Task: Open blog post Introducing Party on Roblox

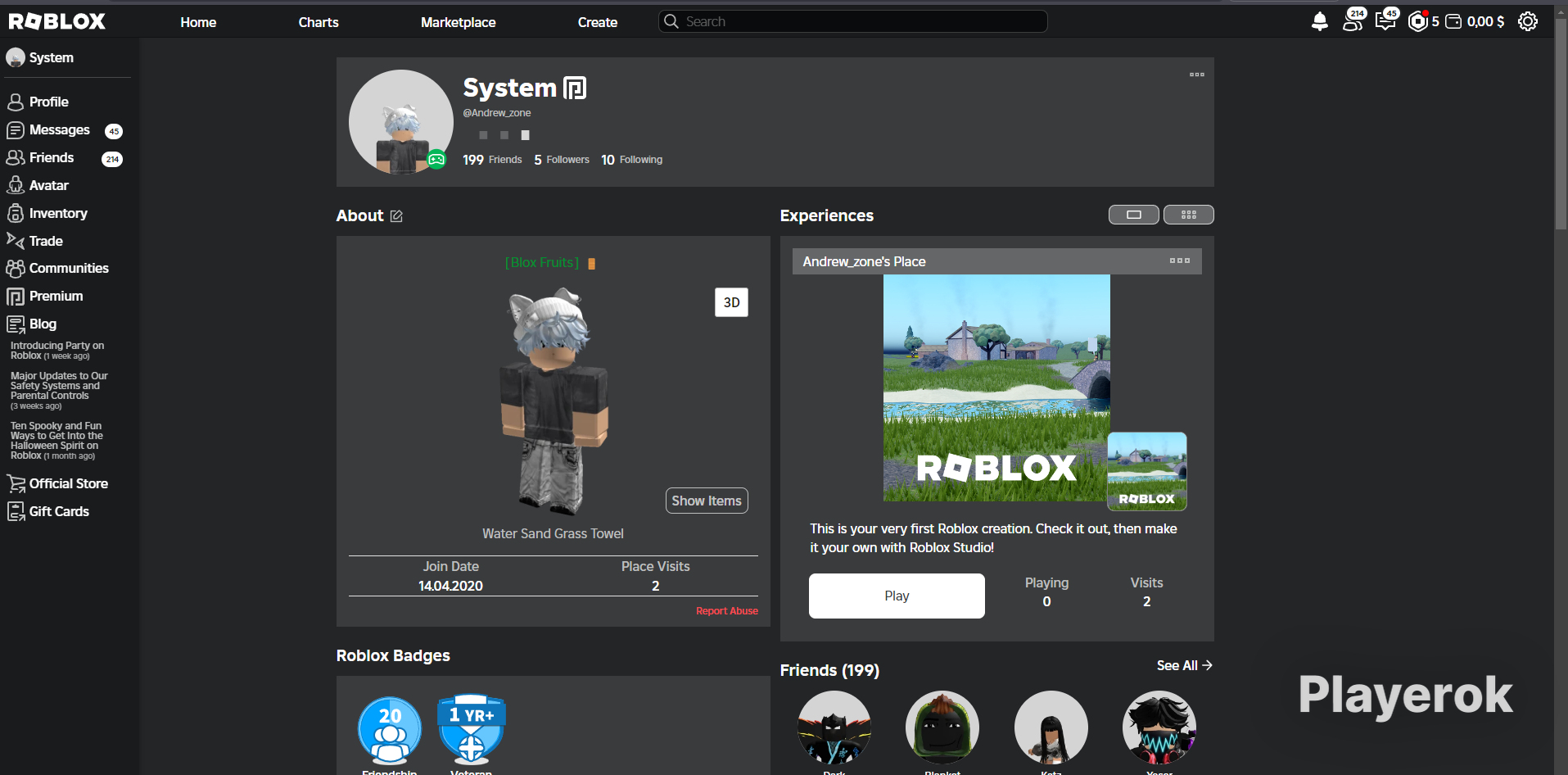Action: (x=57, y=351)
